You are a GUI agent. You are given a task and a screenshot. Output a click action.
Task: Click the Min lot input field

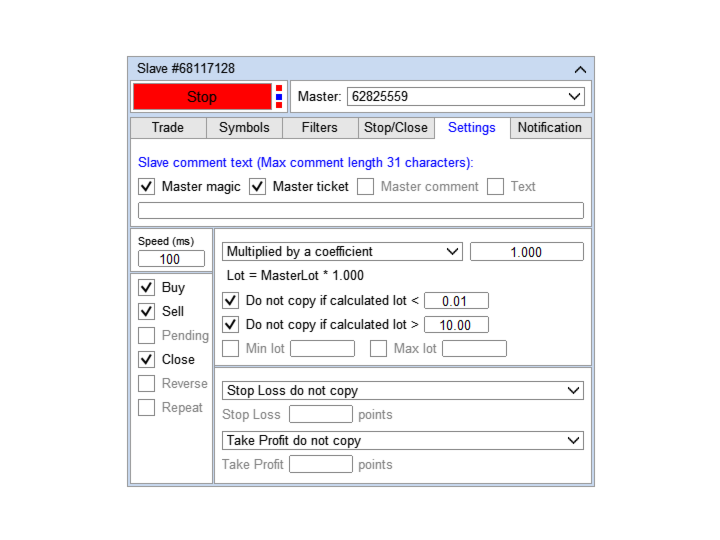322,349
